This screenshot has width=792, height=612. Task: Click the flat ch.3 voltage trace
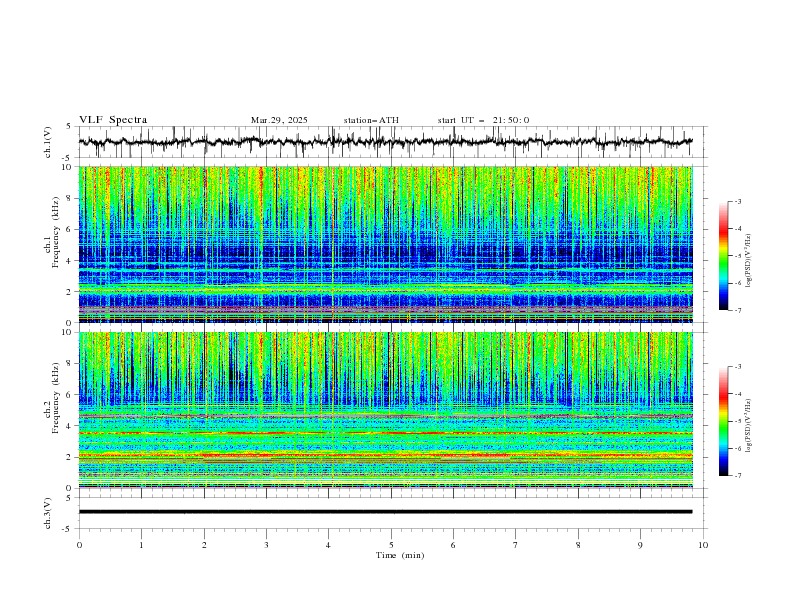tap(385, 512)
